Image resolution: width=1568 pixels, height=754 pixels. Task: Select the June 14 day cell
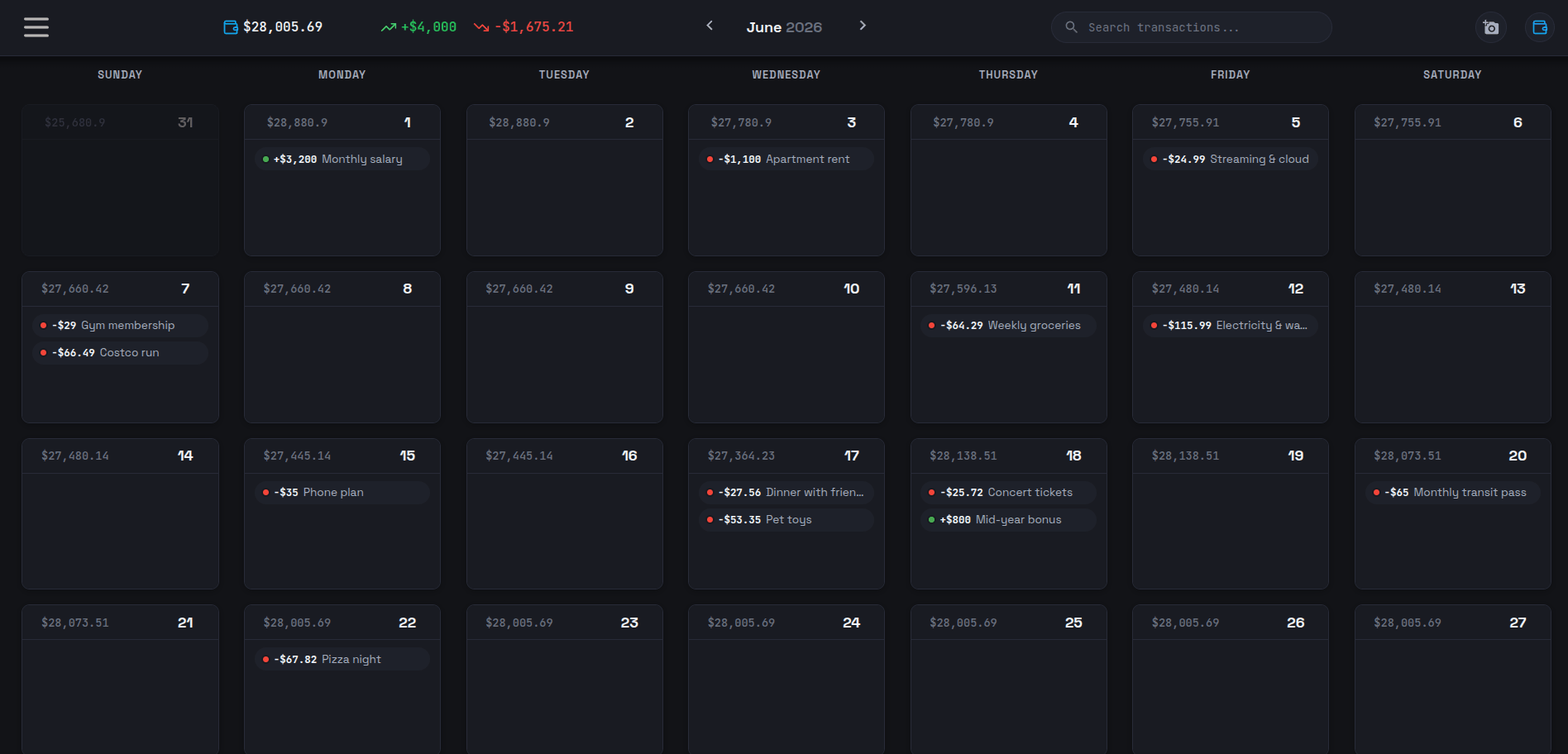[120, 514]
